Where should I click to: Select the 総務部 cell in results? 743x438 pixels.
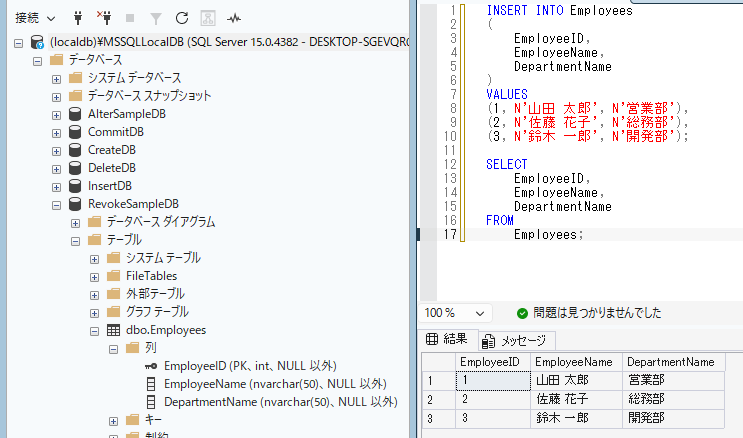click(673, 400)
